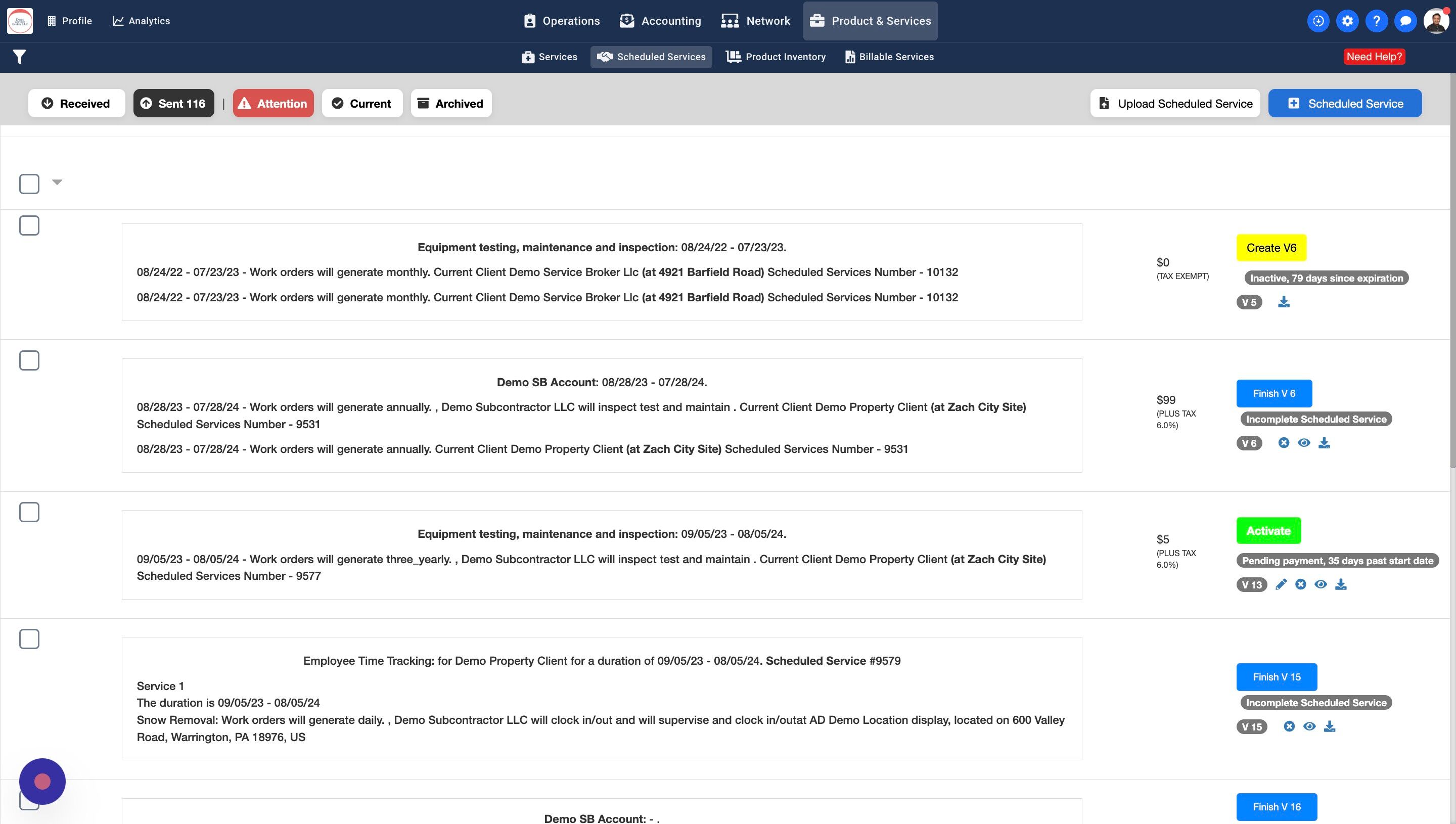
Task: Switch to the Product Inventory tab
Action: 776,57
